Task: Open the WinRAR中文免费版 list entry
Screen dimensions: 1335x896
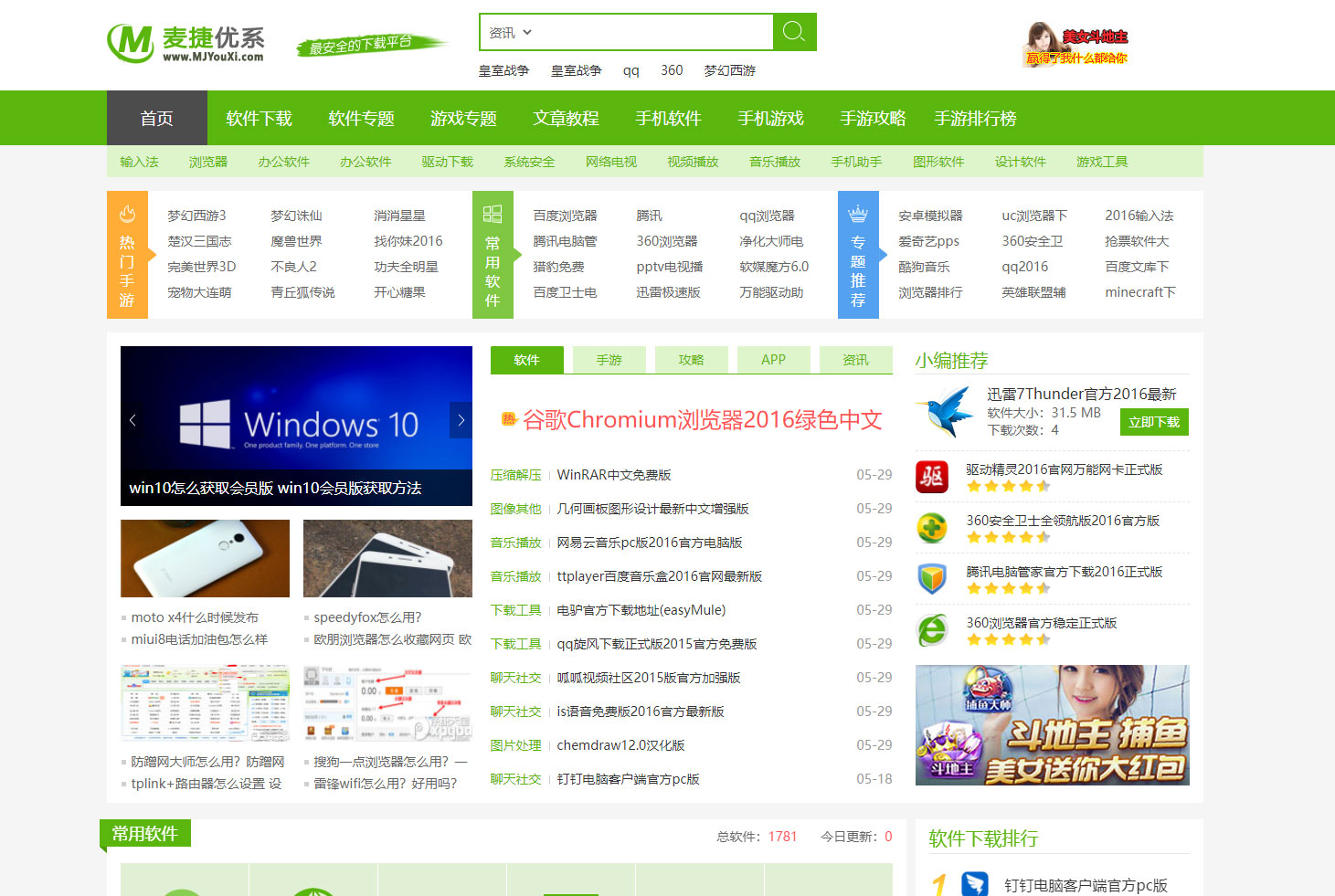Action: pos(614,475)
